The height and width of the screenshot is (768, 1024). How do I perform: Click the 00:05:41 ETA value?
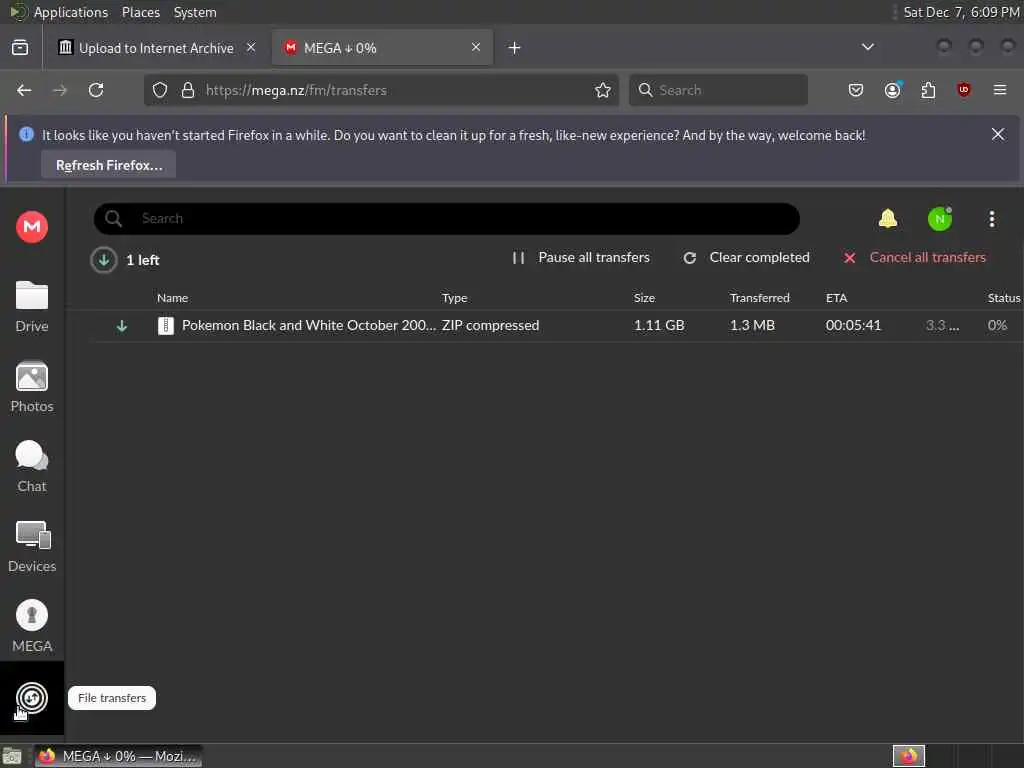[853, 325]
